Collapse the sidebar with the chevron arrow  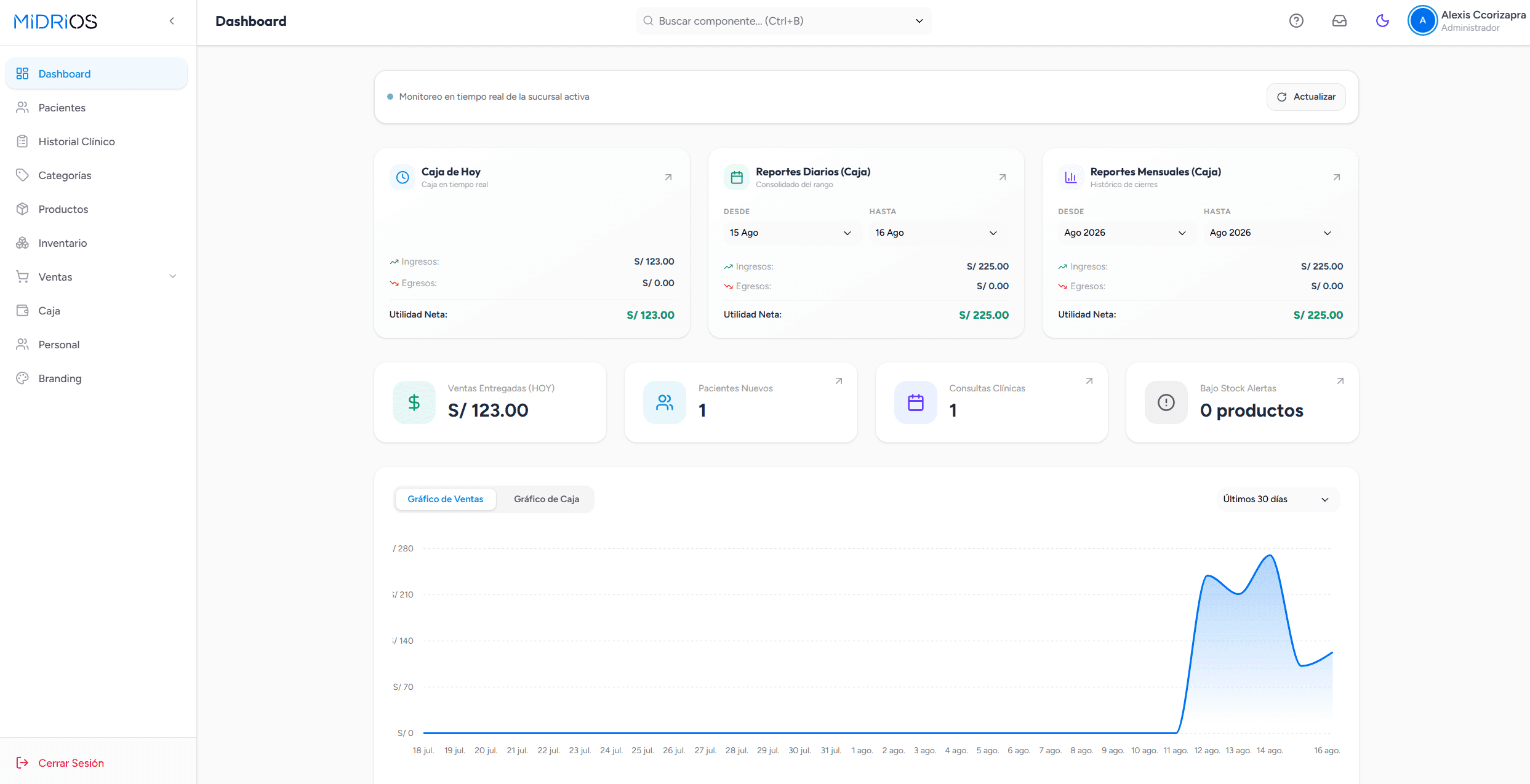[172, 21]
